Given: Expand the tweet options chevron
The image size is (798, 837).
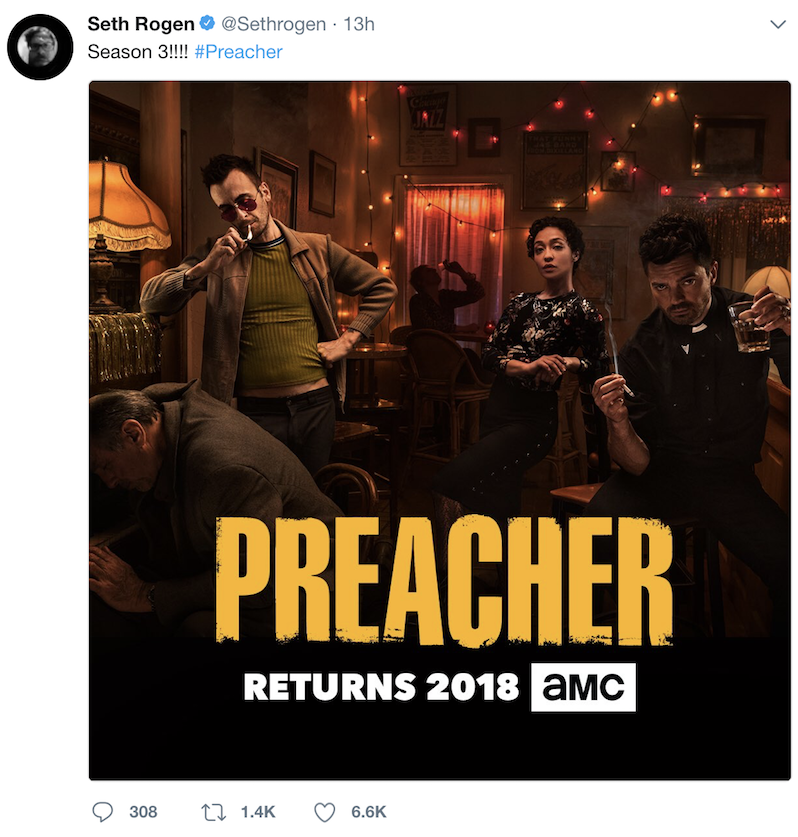Looking at the screenshot, I should point(778,25).
